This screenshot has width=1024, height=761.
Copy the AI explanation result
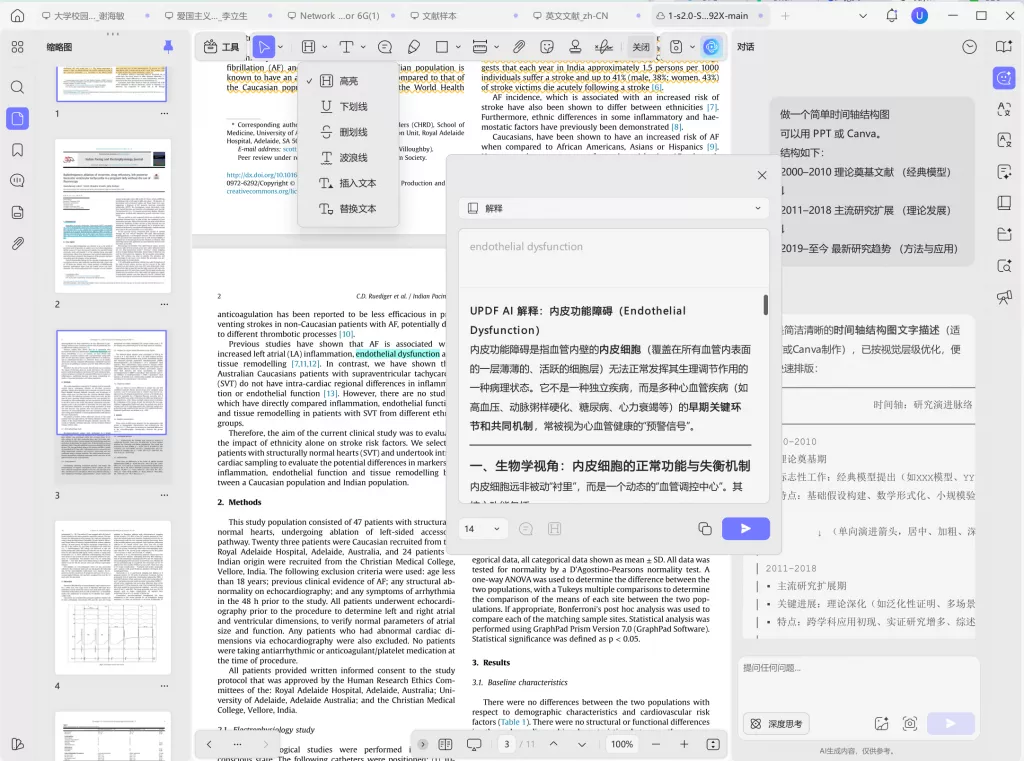pos(705,529)
